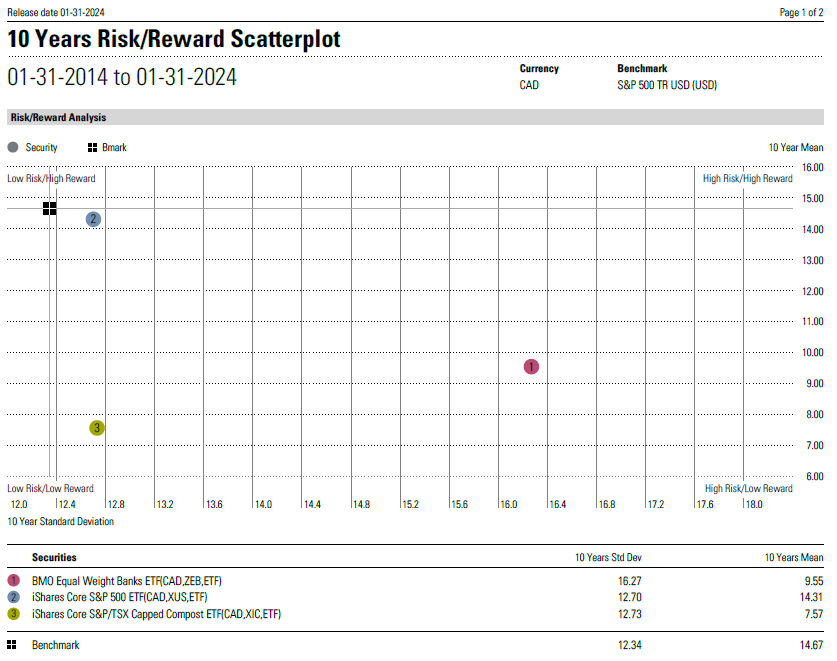The height and width of the screenshot is (661, 837).
Task: Click the blue data point 2 in scatterplot
Action: (93, 219)
